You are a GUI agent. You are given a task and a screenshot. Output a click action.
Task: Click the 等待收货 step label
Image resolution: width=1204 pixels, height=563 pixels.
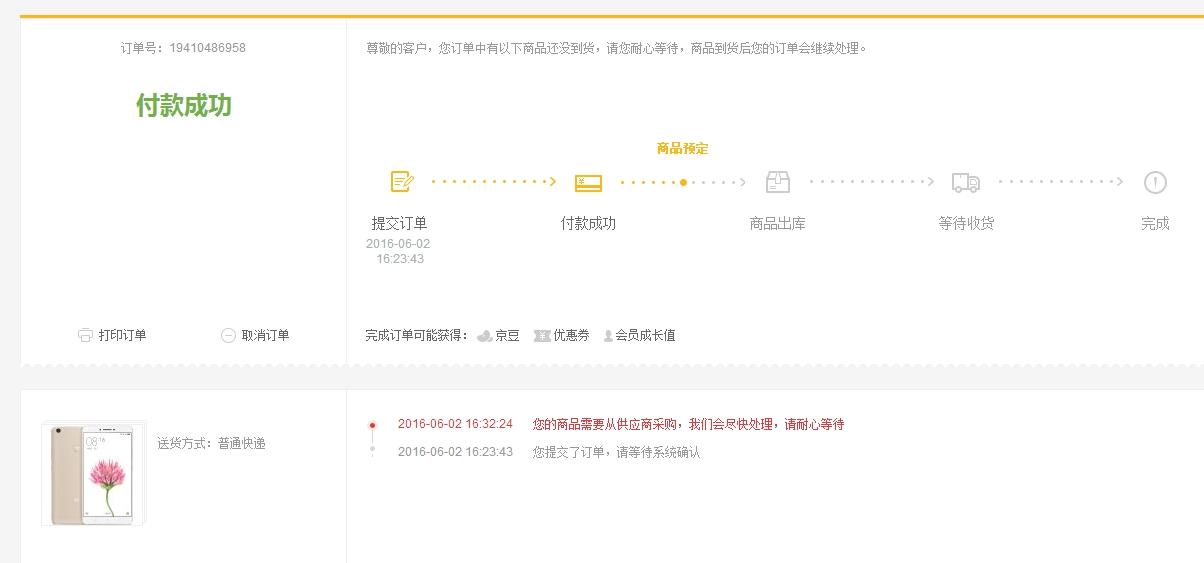coord(966,223)
